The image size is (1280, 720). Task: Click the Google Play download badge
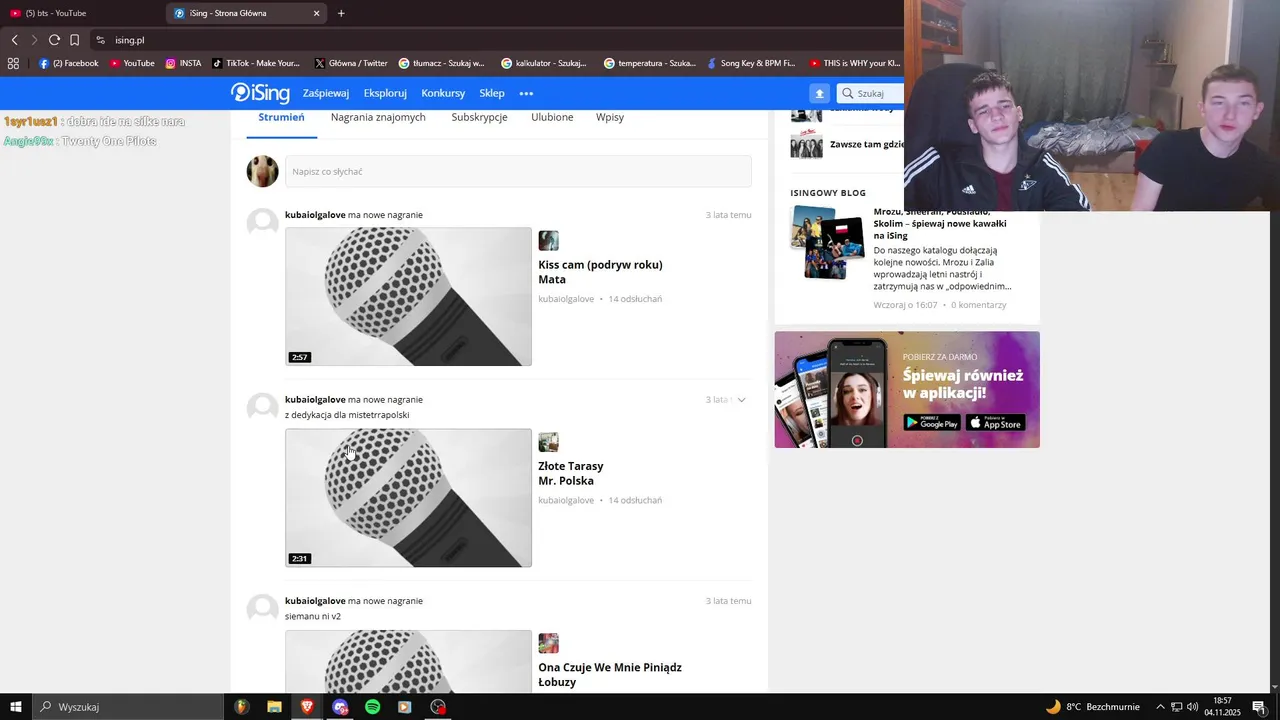click(932, 423)
